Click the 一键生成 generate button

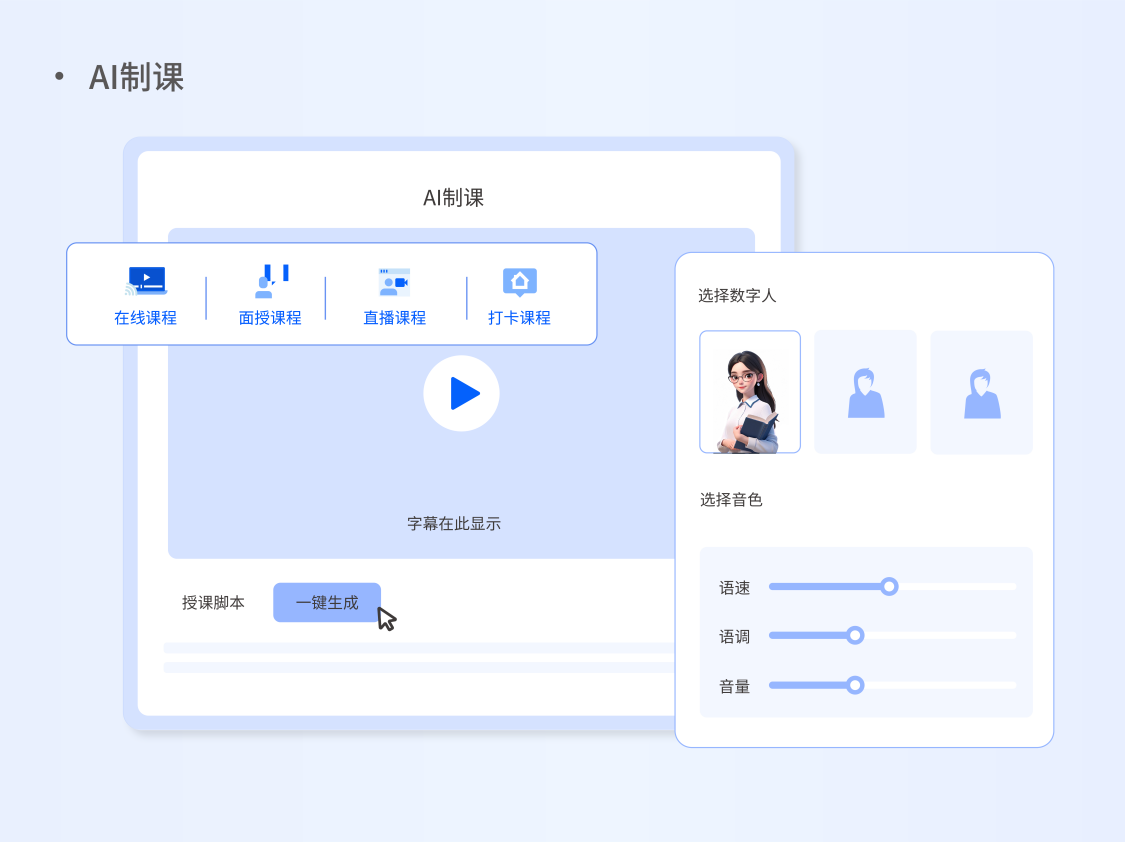pyautogui.click(x=327, y=603)
